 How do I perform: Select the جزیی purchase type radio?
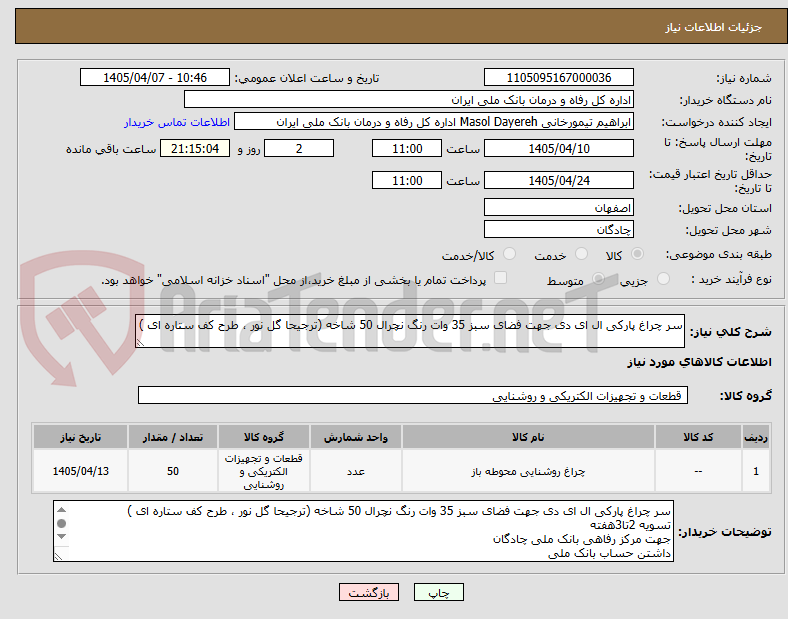(x=663, y=279)
